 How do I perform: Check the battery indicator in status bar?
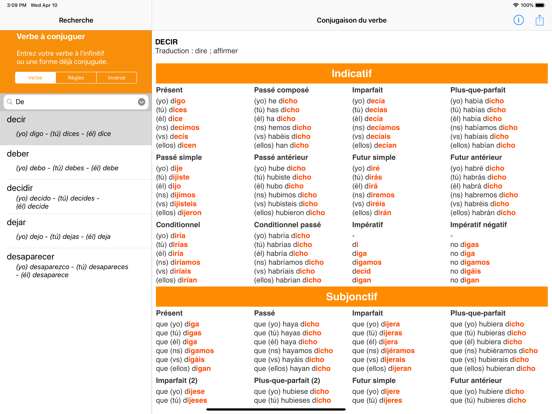[540, 5]
